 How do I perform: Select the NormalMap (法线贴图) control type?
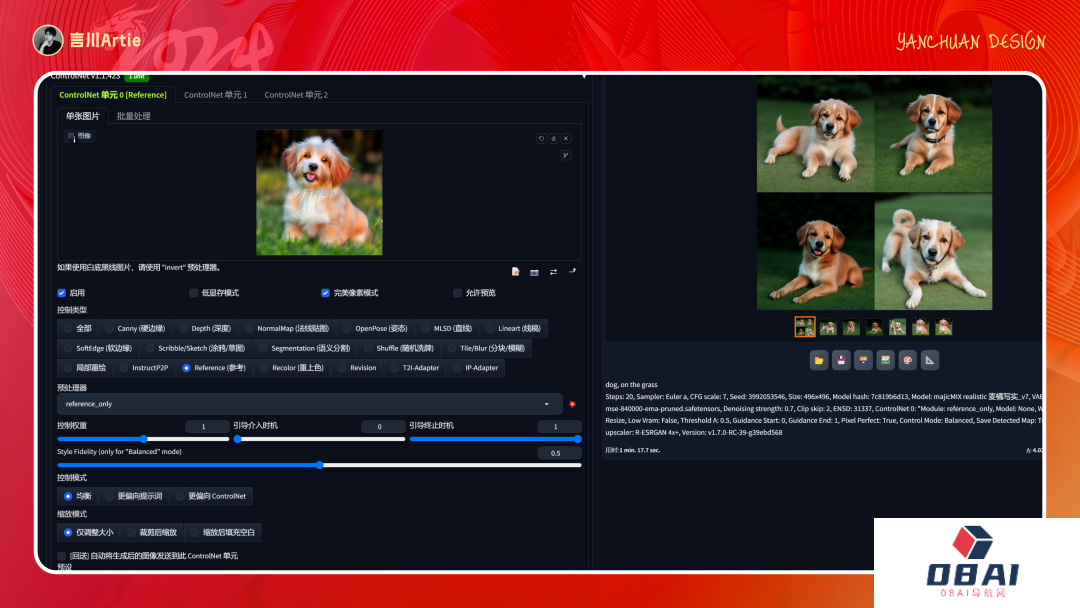(x=287, y=328)
